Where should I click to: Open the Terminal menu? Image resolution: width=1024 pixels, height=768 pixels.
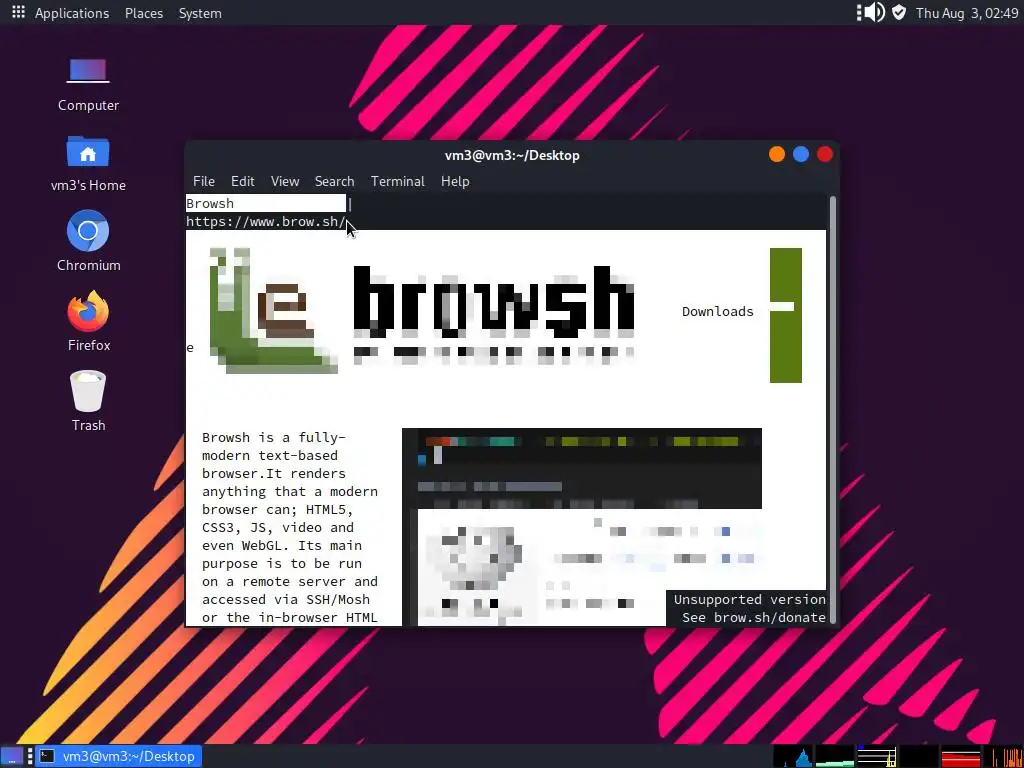398,182
